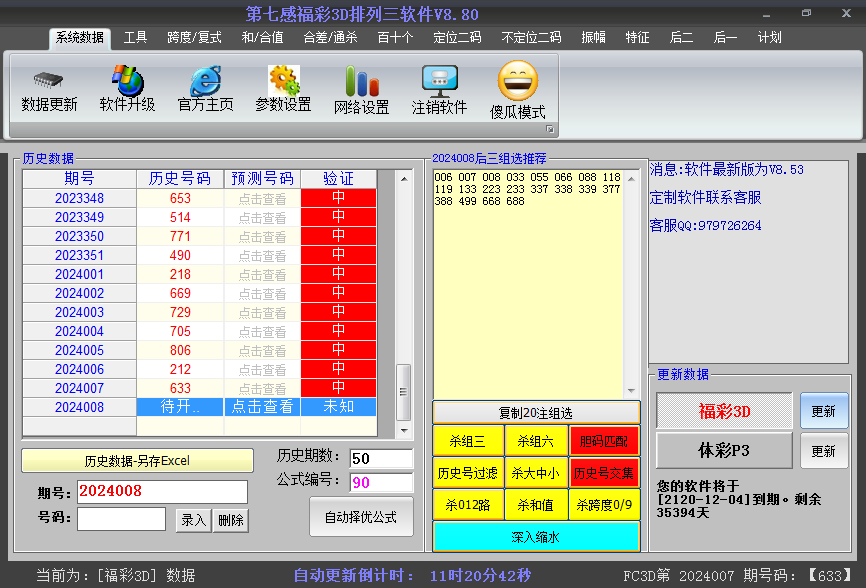Click ribbon group expand launcher icon
Image resolution: width=866 pixels, height=588 pixels.
(550, 129)
